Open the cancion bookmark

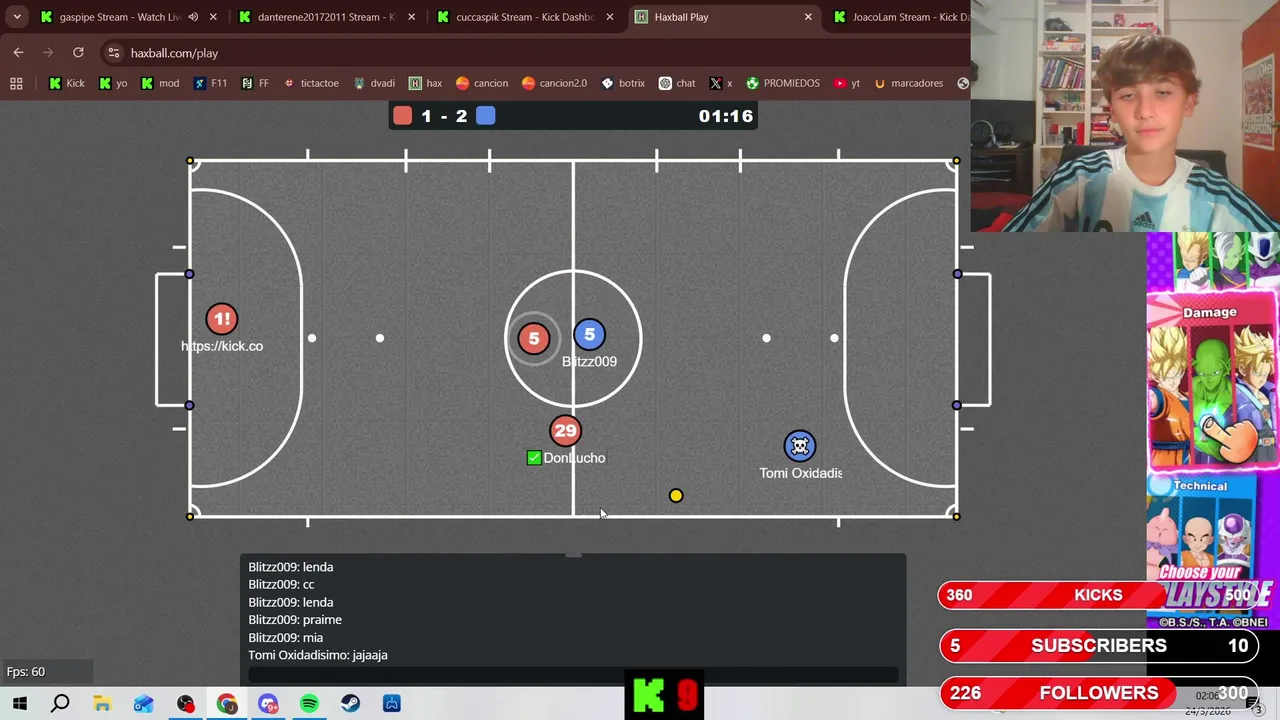tap(481, 83)
